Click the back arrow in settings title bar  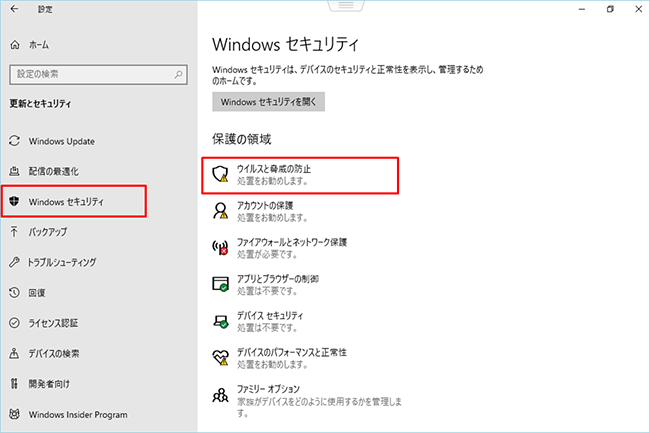tap(15, 9)
